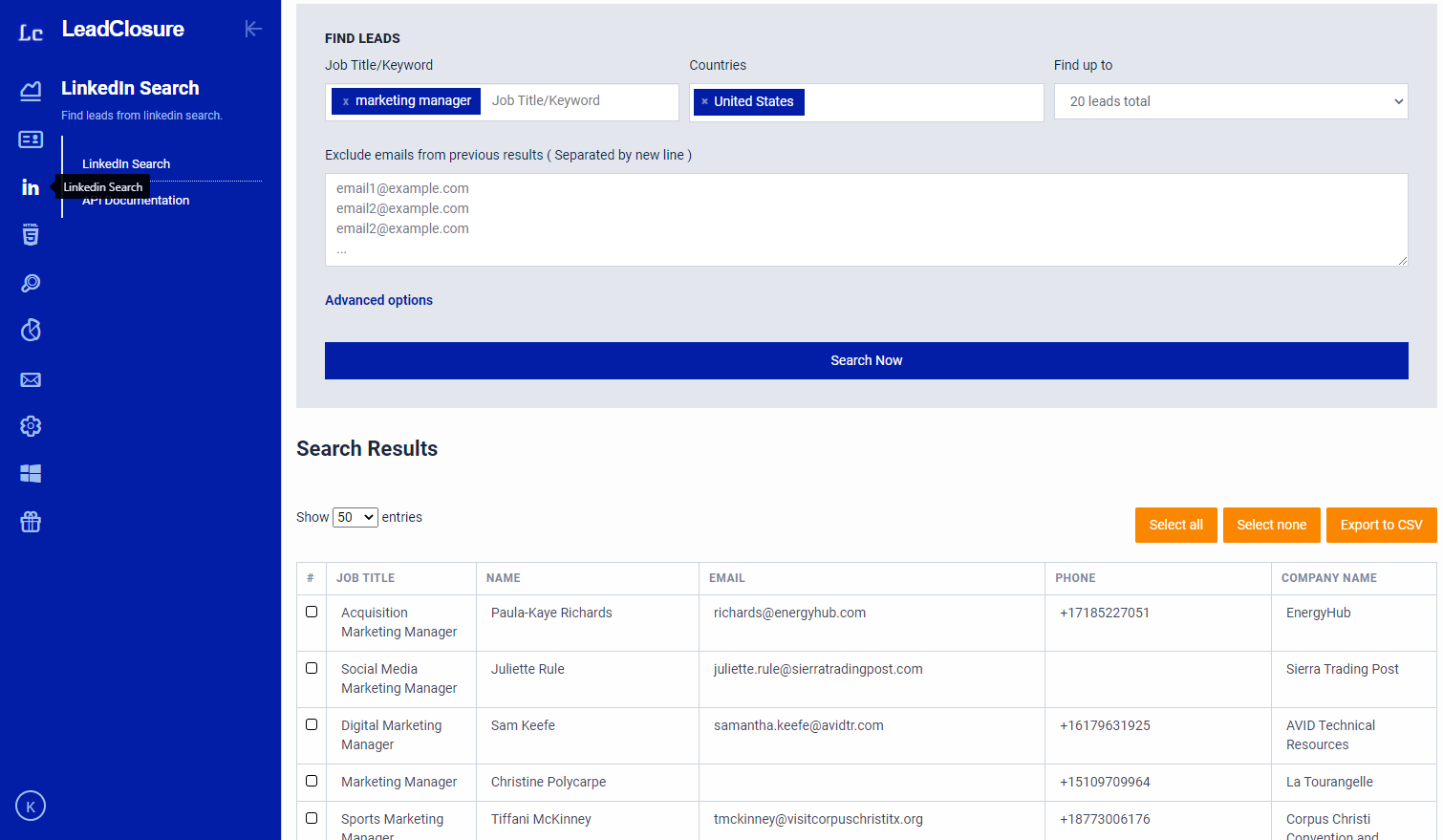The width and height of the screenshot is (1443, 840).
Task: Click the name Sam Keefe
Action: click(x=523, y=725)
